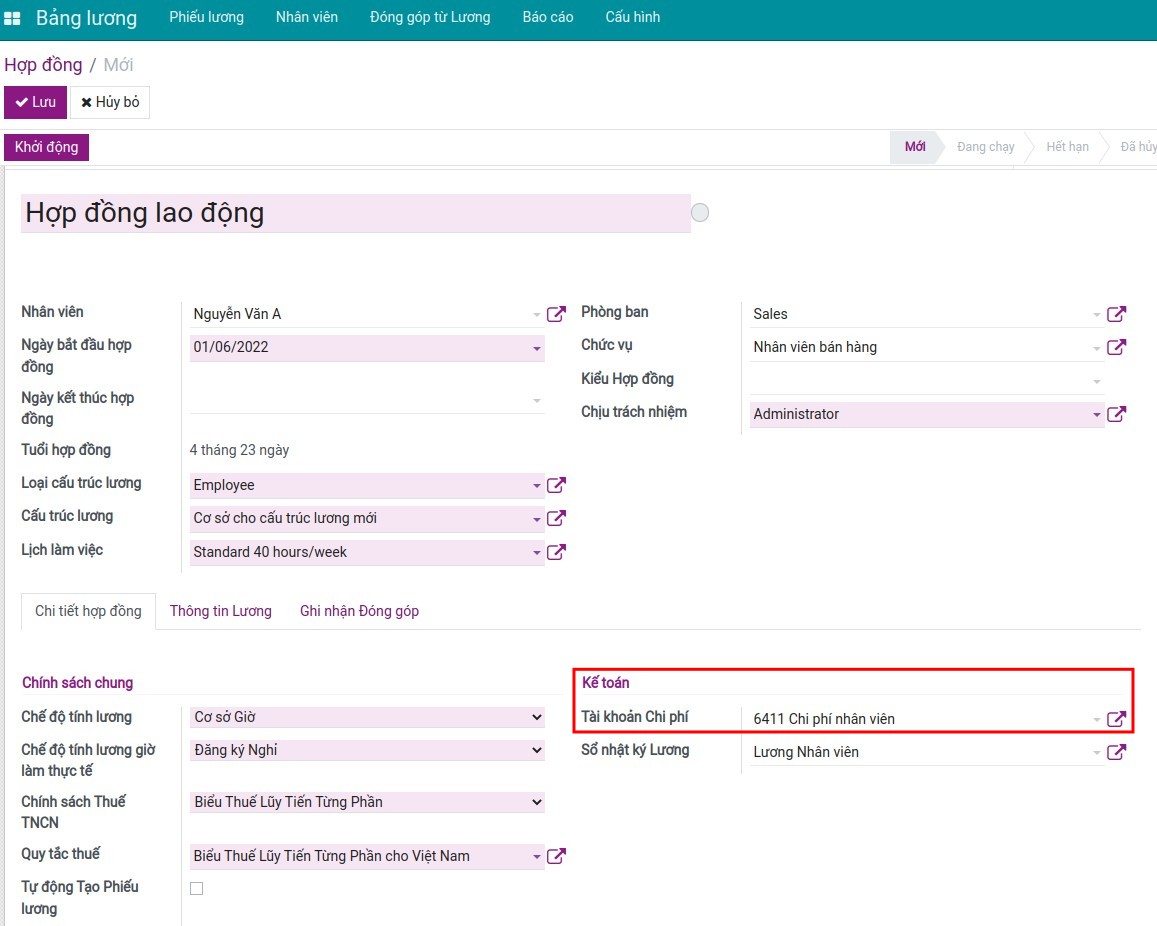1157x926 pixels.
Task: Click the Lưu save button
Action: (x=35, y=102)
